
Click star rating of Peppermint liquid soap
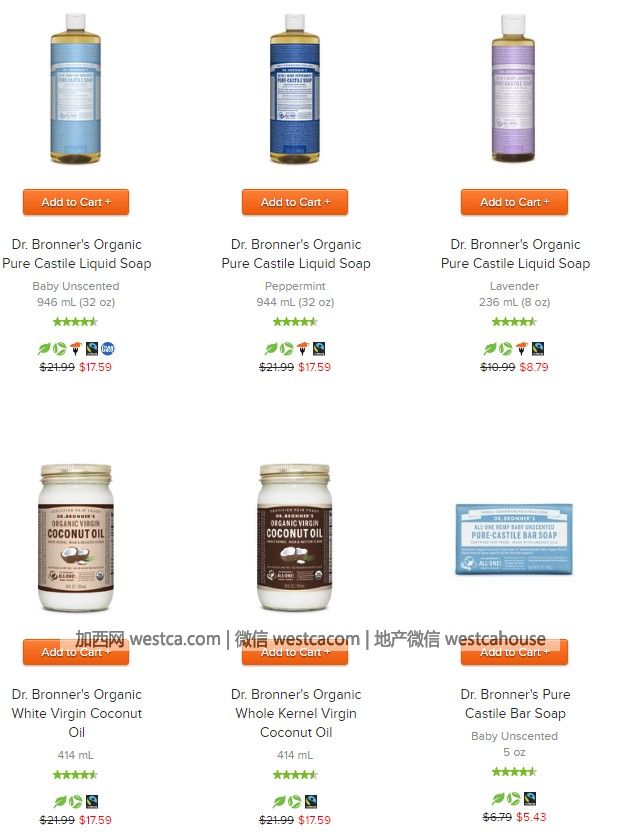tap(295, 321)
